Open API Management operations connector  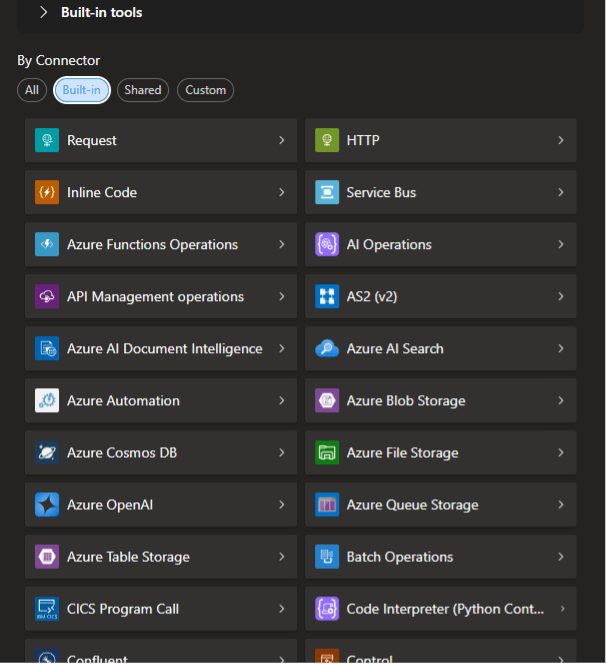(x=155, y=297)
